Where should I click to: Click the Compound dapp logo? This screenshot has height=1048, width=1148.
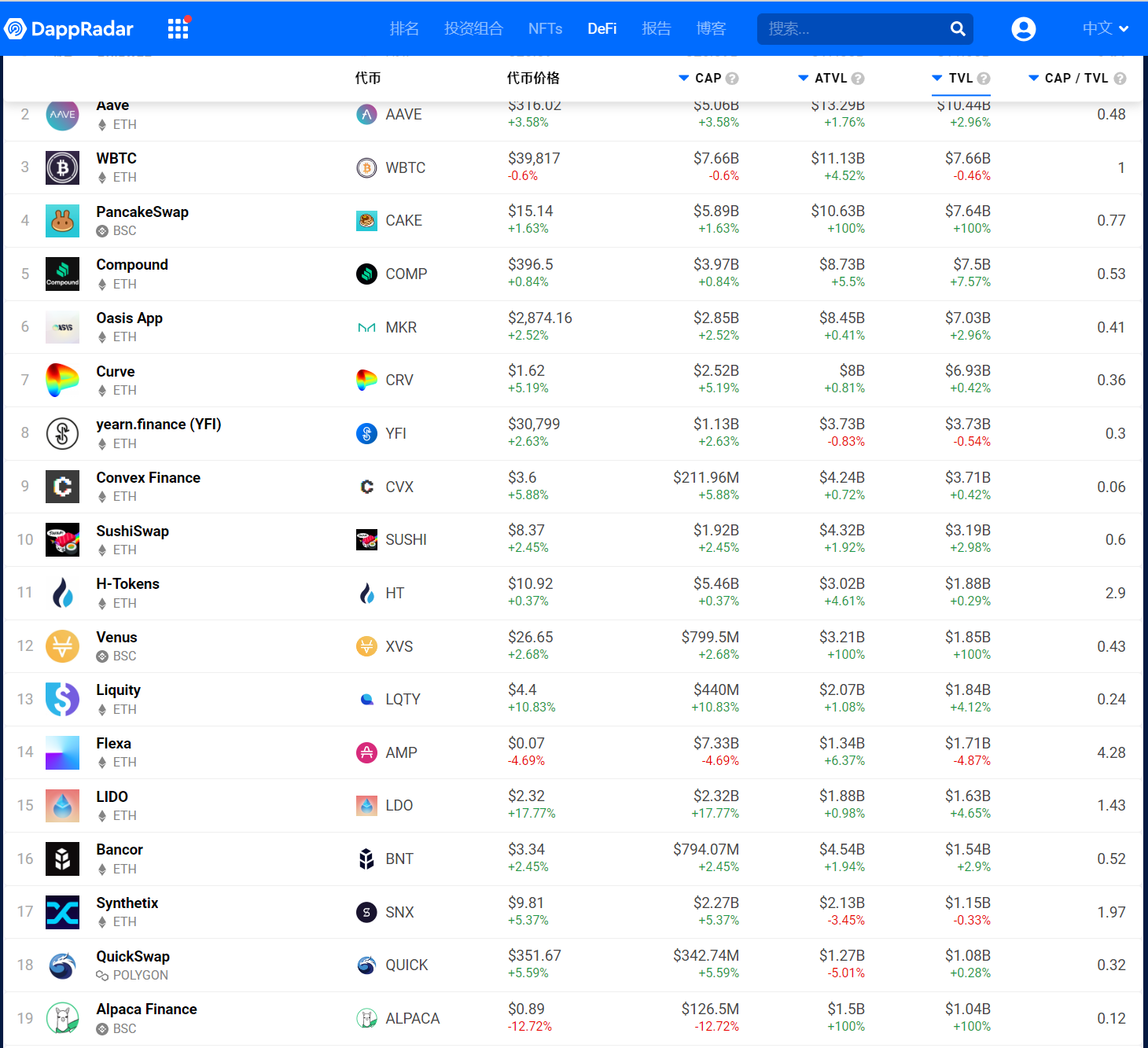(x=62, y=274)
